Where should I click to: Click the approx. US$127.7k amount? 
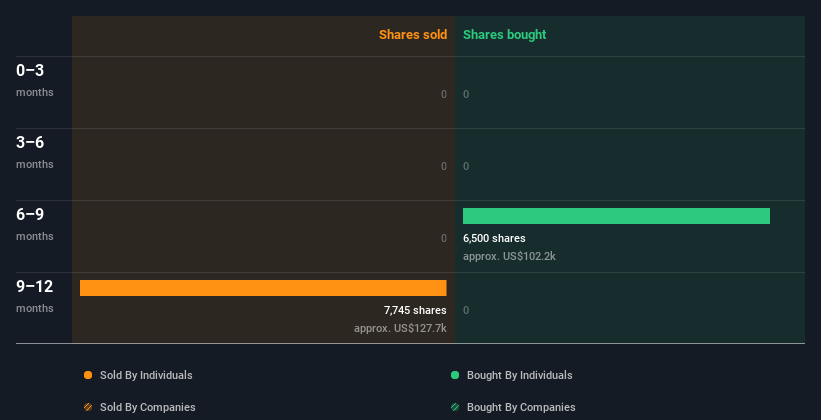(x=400, y=328)
